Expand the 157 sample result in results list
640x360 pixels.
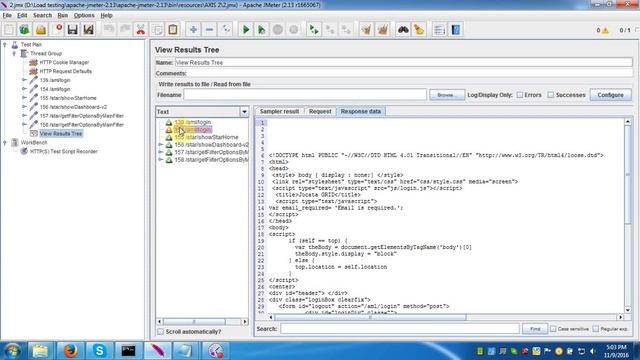pyautogui.click(x=161, y=152)
